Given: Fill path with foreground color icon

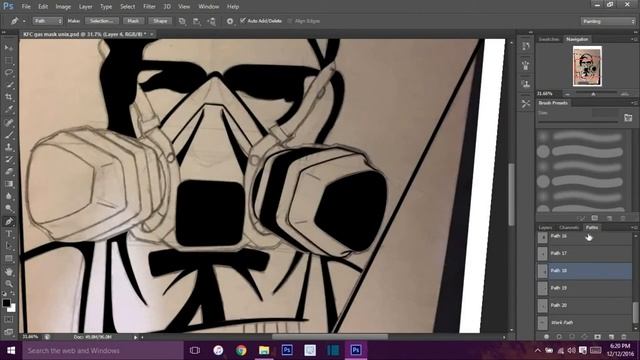Looking at the screenshot, I should [x=546, y=337].
